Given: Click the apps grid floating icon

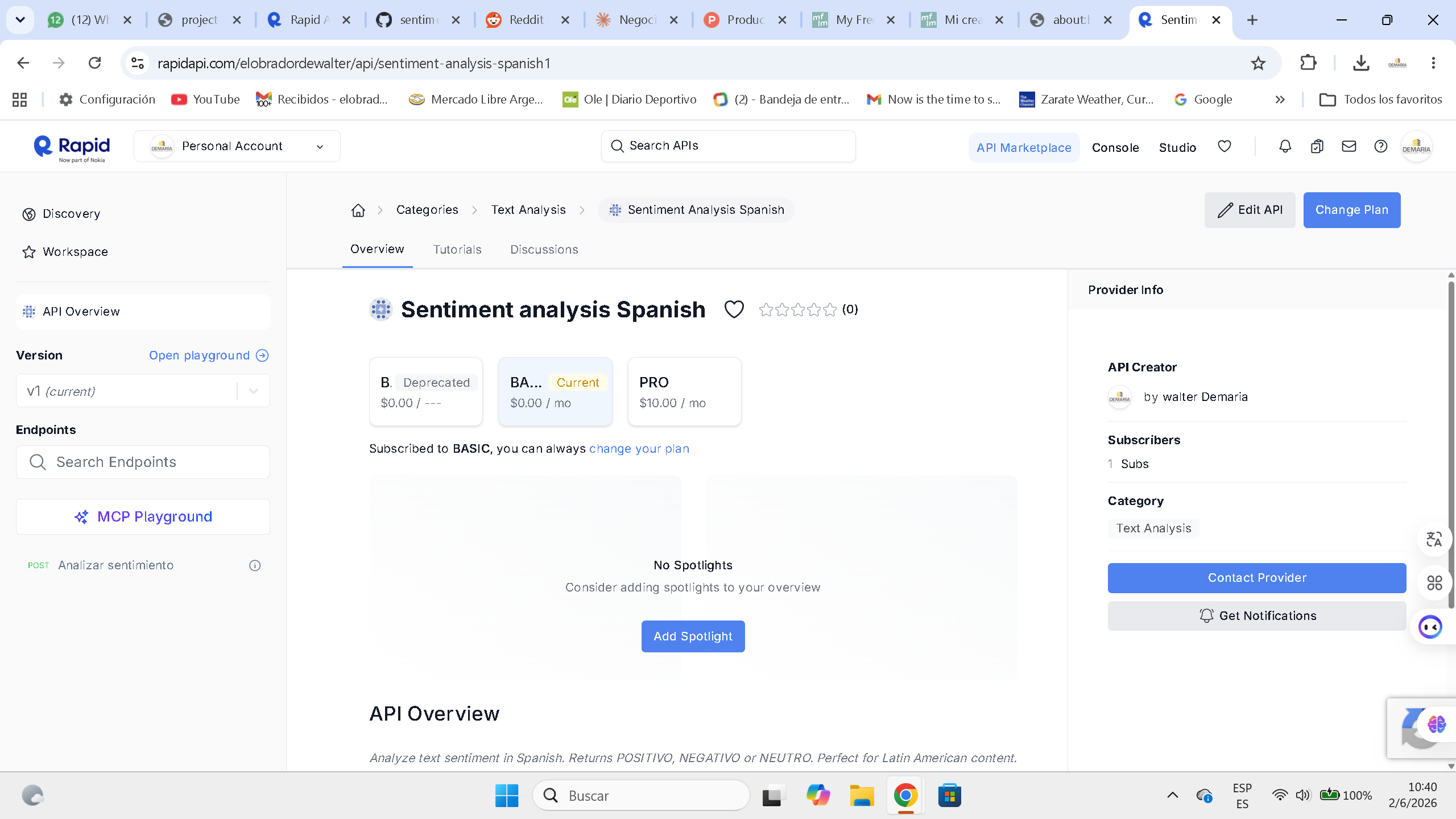Looking at the screenshot, I should tap(1434, 583).
